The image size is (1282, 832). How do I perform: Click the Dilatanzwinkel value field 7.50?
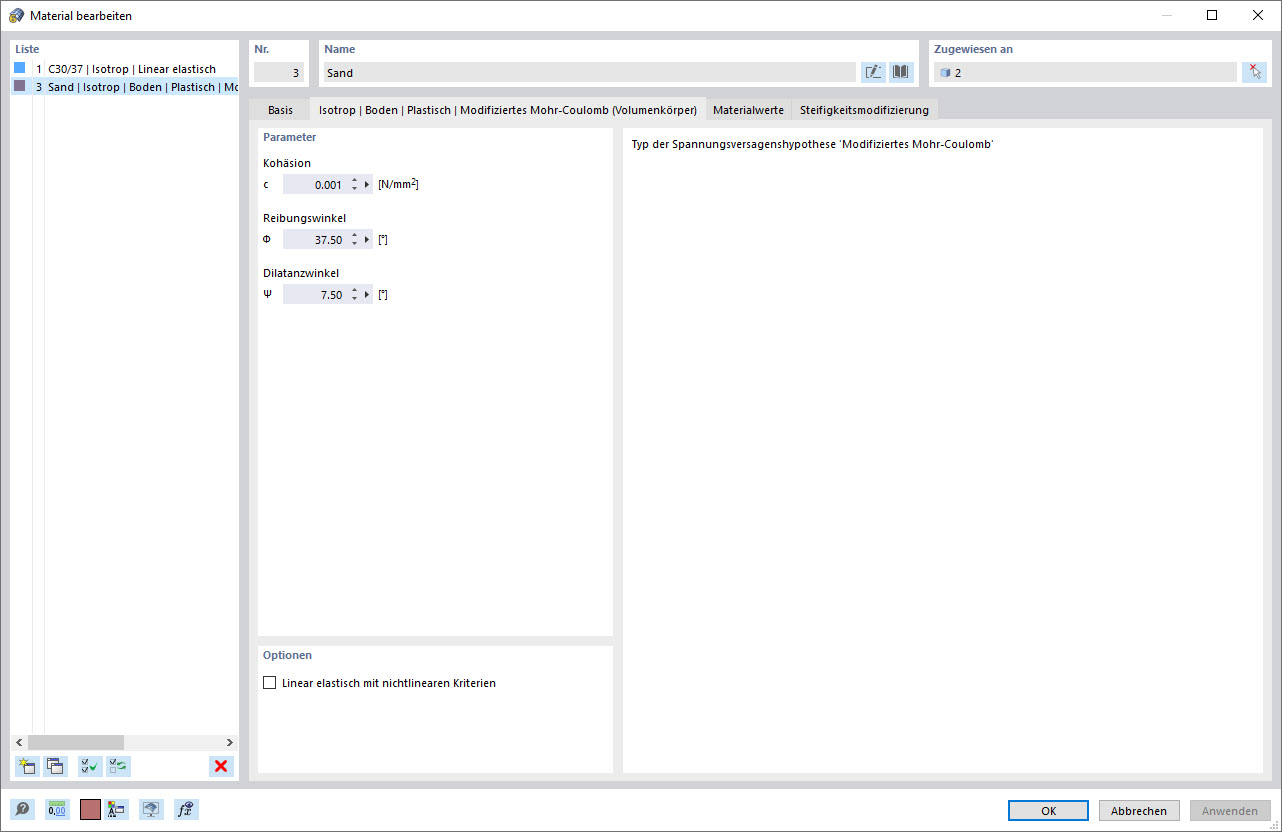(315, 295)
